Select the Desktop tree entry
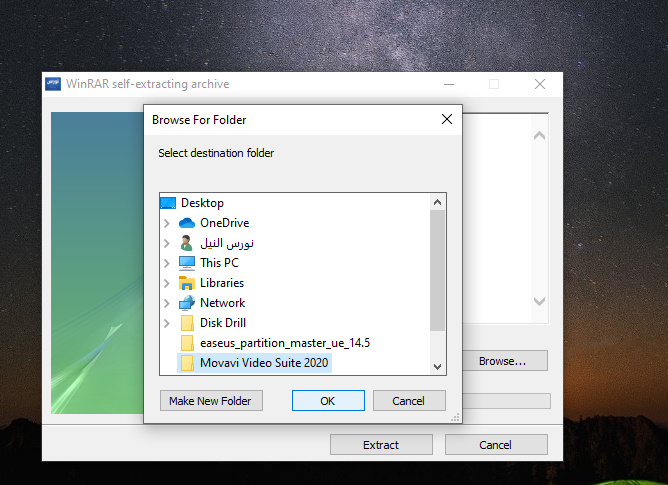Screen dimensions: 668x485 coord(202,203)
